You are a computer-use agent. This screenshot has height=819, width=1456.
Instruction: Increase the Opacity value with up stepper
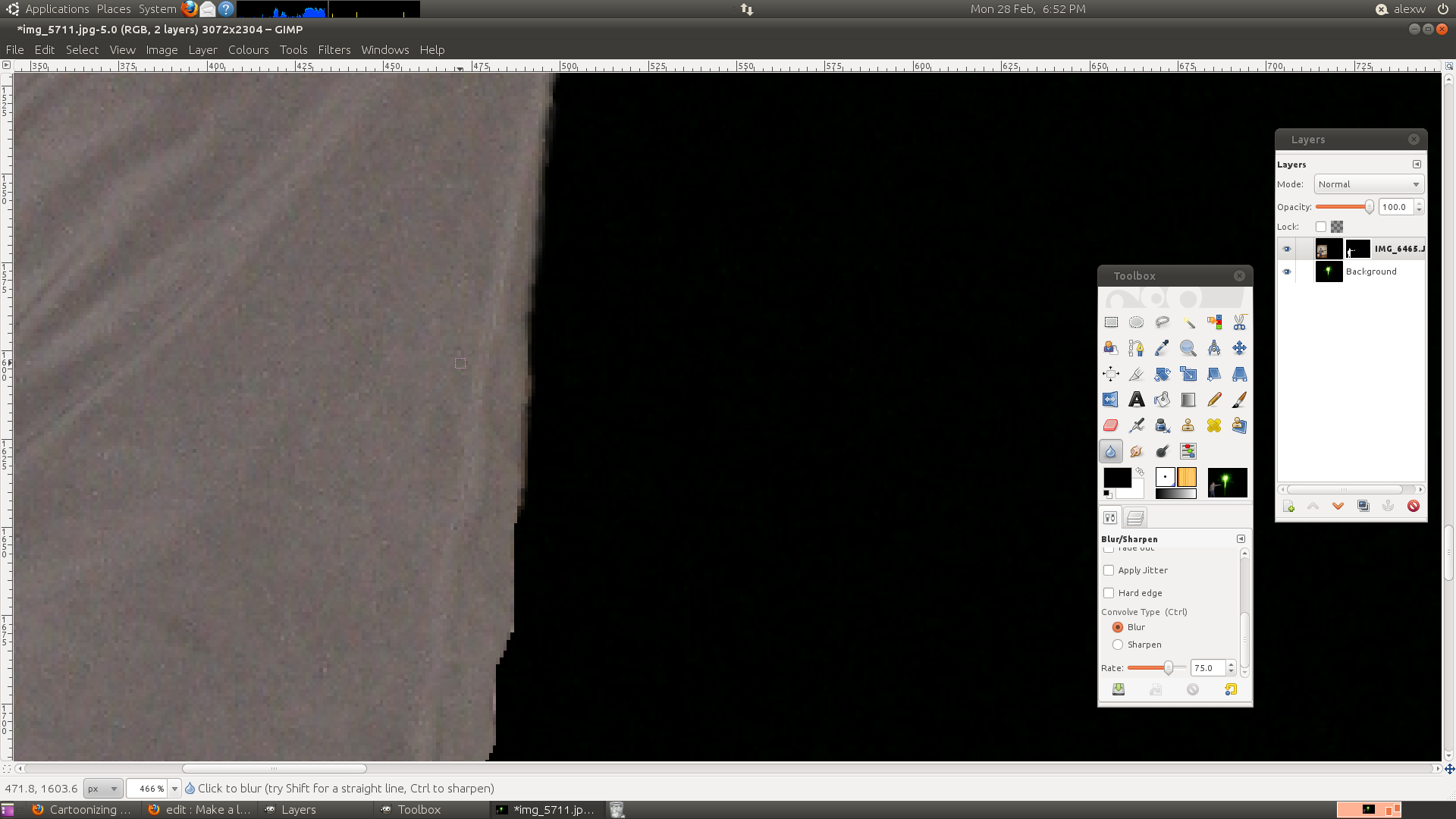1419,203
